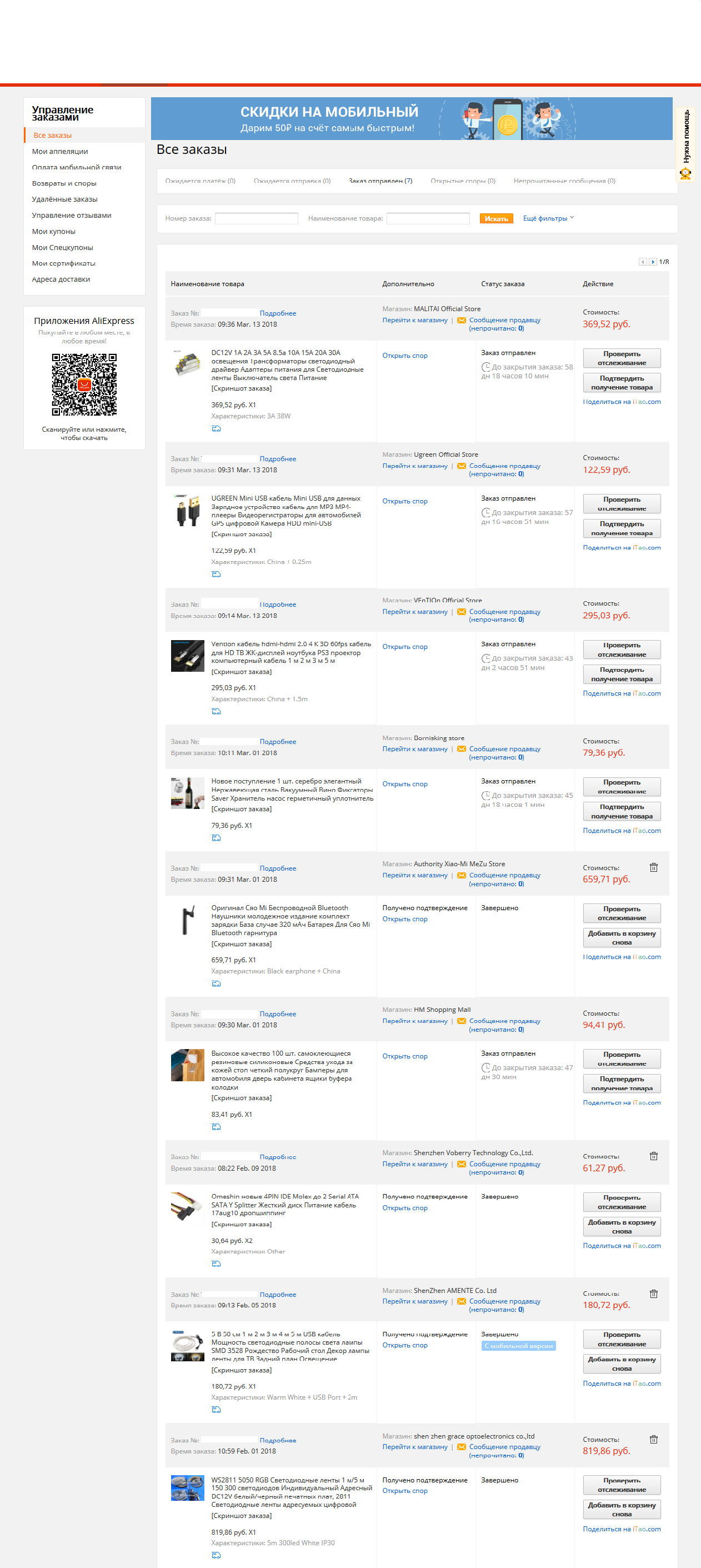The image size is (701, 1568).
Task: Click the next page arrow in pagination
Action: pyautogui.click(x=653, y=262)
